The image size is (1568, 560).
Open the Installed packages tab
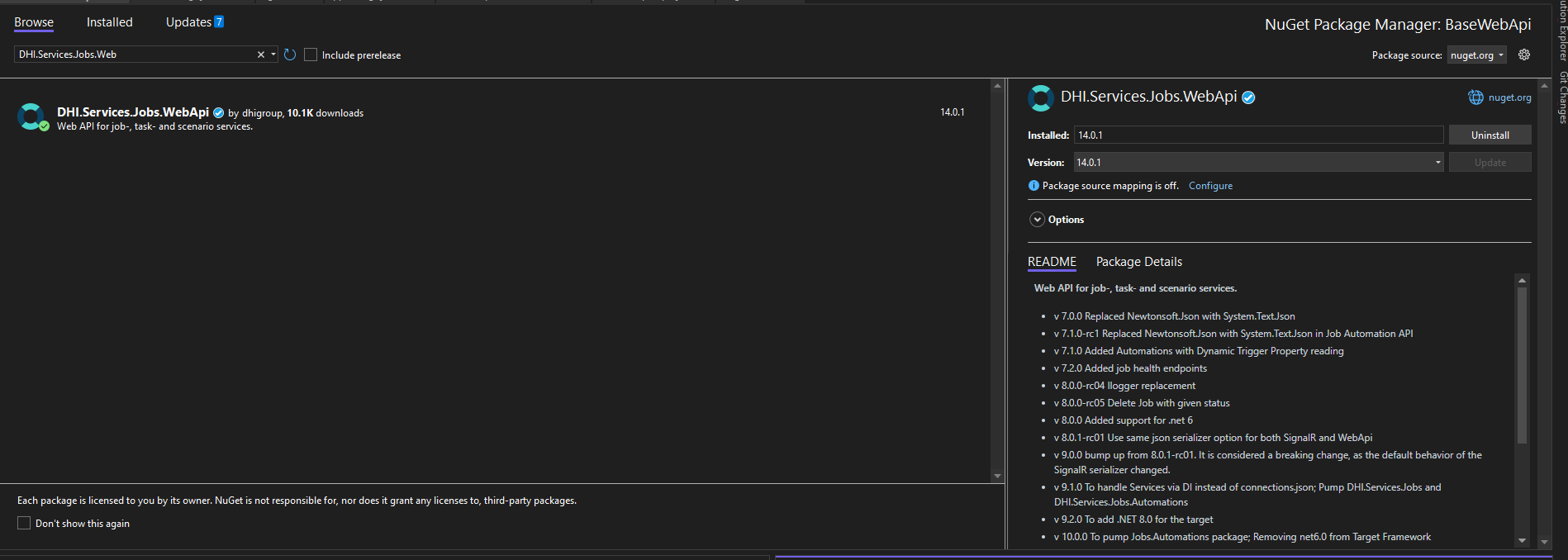(x=109, y=22)
